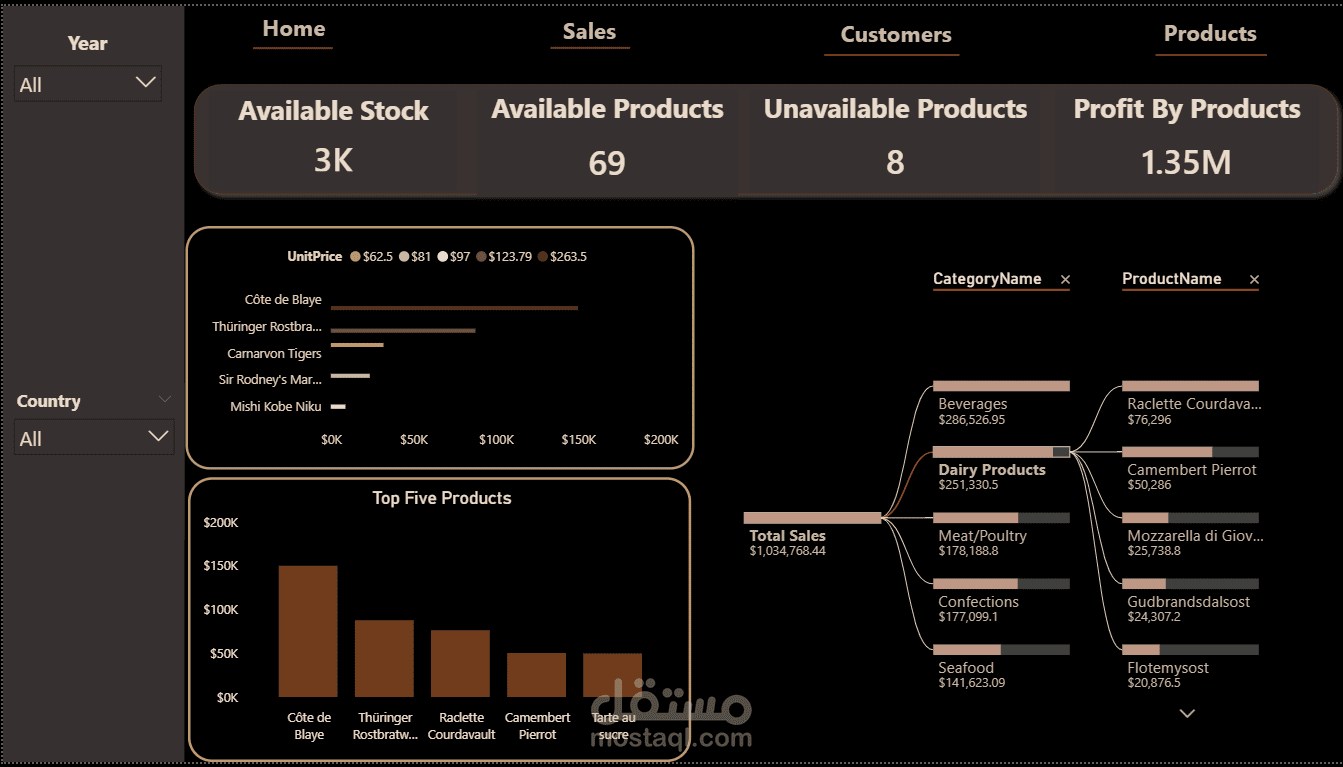Click the $141,623.09 Seafood value
Image resolution: width=1343 pixels, height=767 pixels.
tap(972, 683)
